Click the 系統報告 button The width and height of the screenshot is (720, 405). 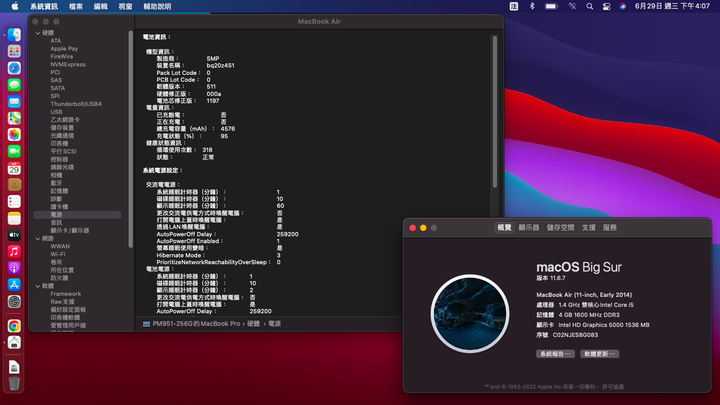tap(555, 354)
